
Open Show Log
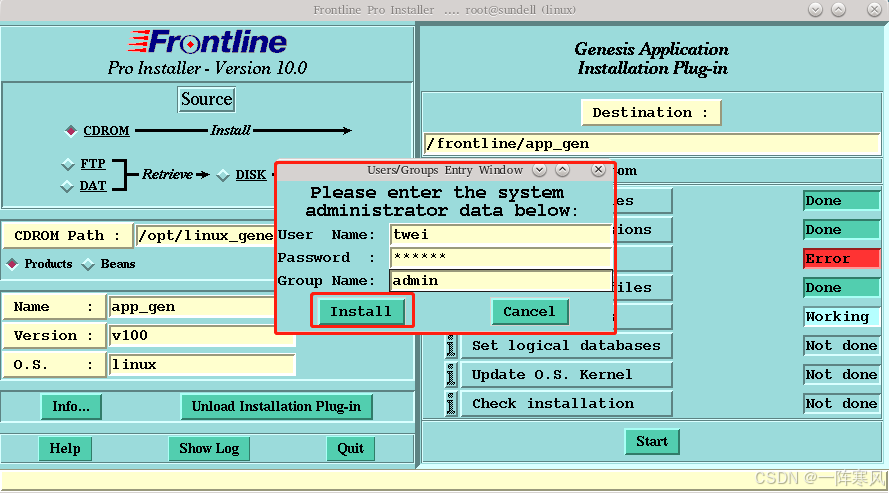[x=209, y=449]
